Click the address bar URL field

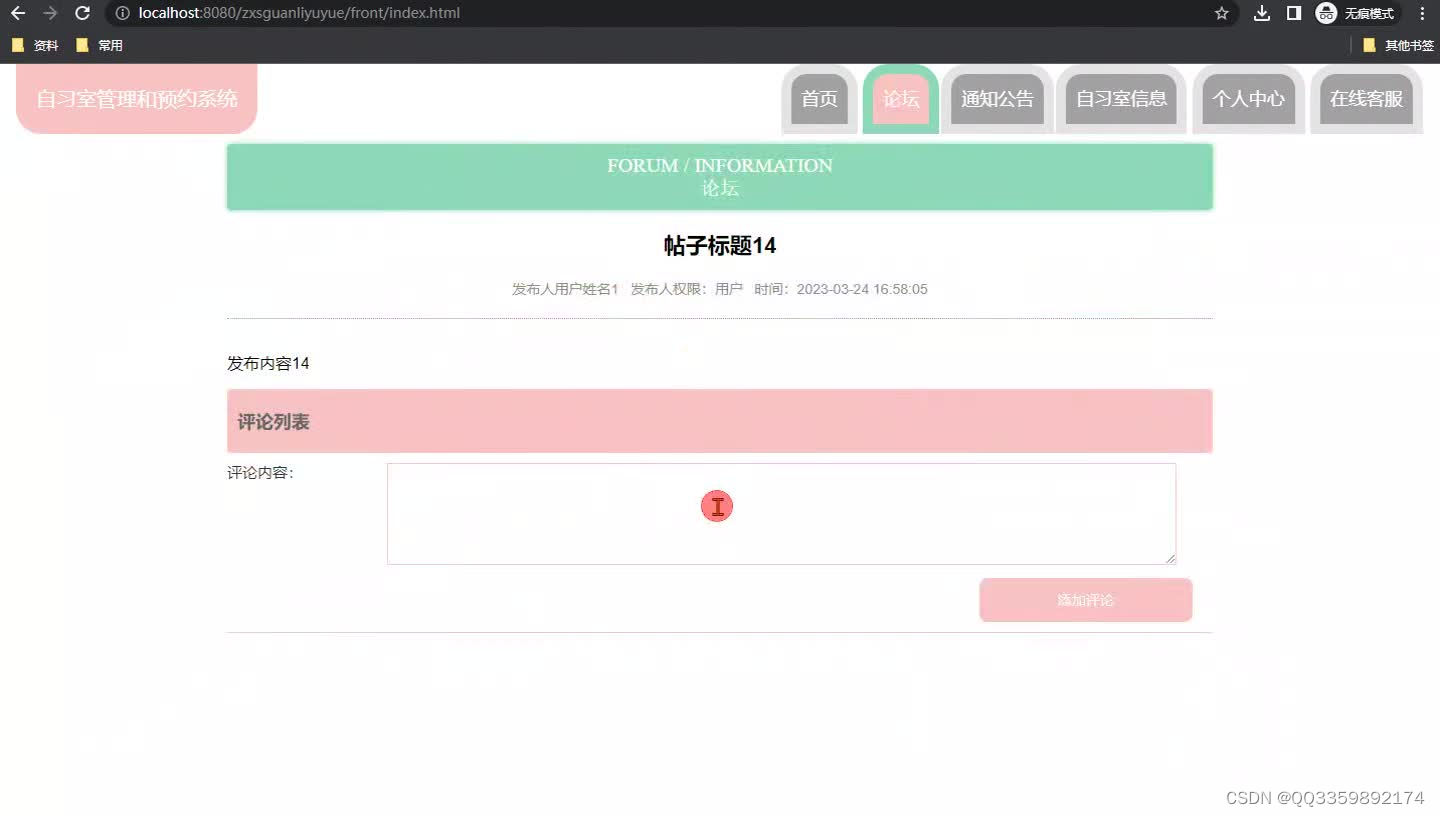(x=670, y=13)
